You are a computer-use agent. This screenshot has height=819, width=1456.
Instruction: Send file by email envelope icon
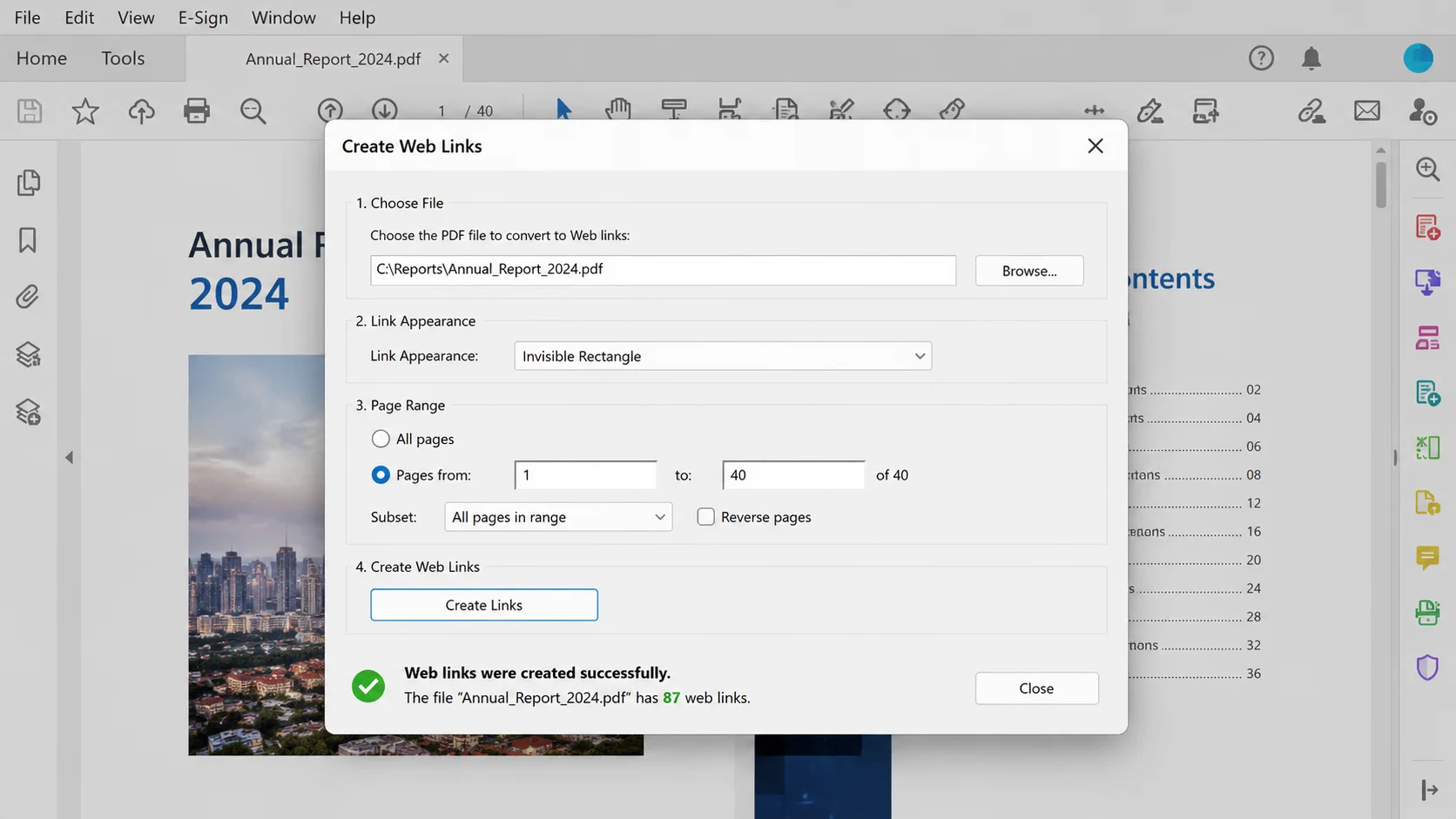click(1367, 111)
